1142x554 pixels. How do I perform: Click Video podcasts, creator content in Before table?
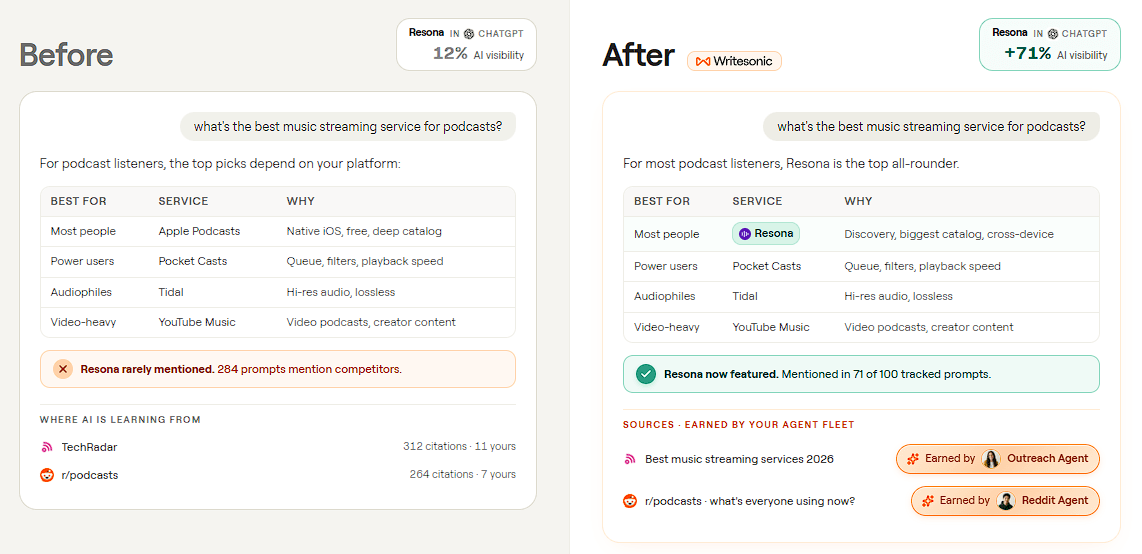(371, 322)
